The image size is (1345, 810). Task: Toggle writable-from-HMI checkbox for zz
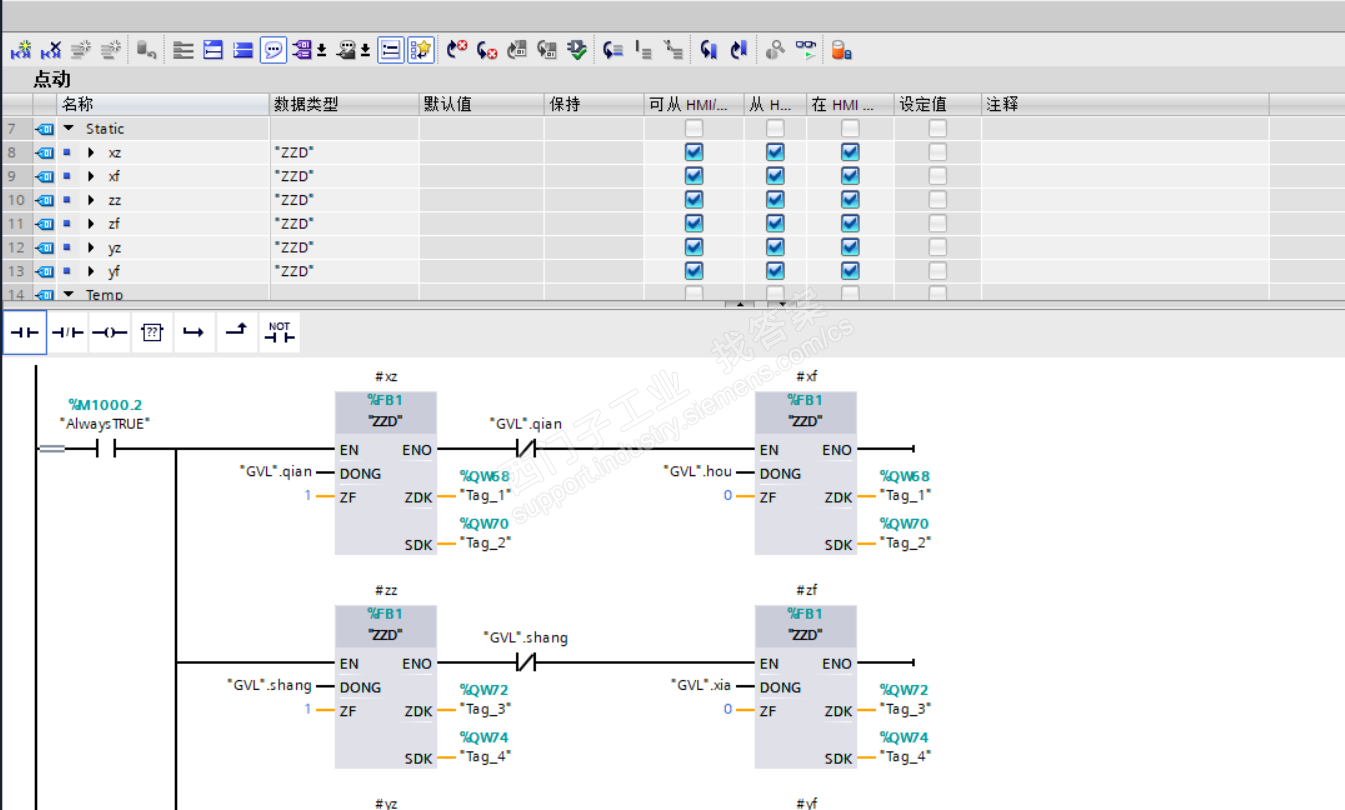pos(775,200)
